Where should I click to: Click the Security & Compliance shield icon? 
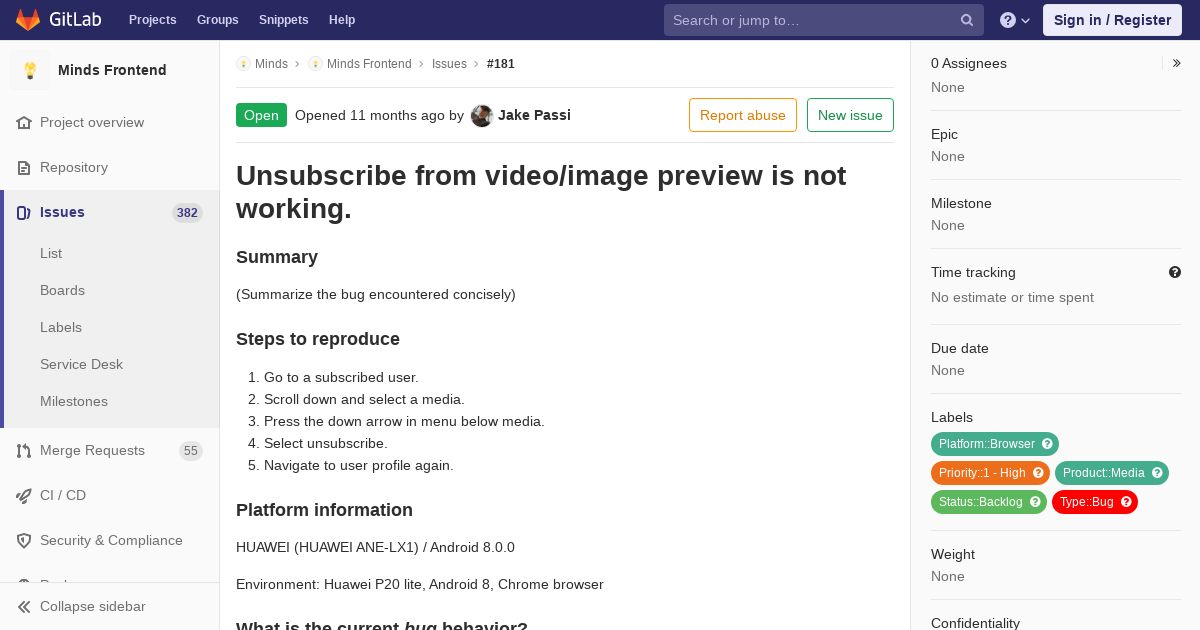pos(24,541)
